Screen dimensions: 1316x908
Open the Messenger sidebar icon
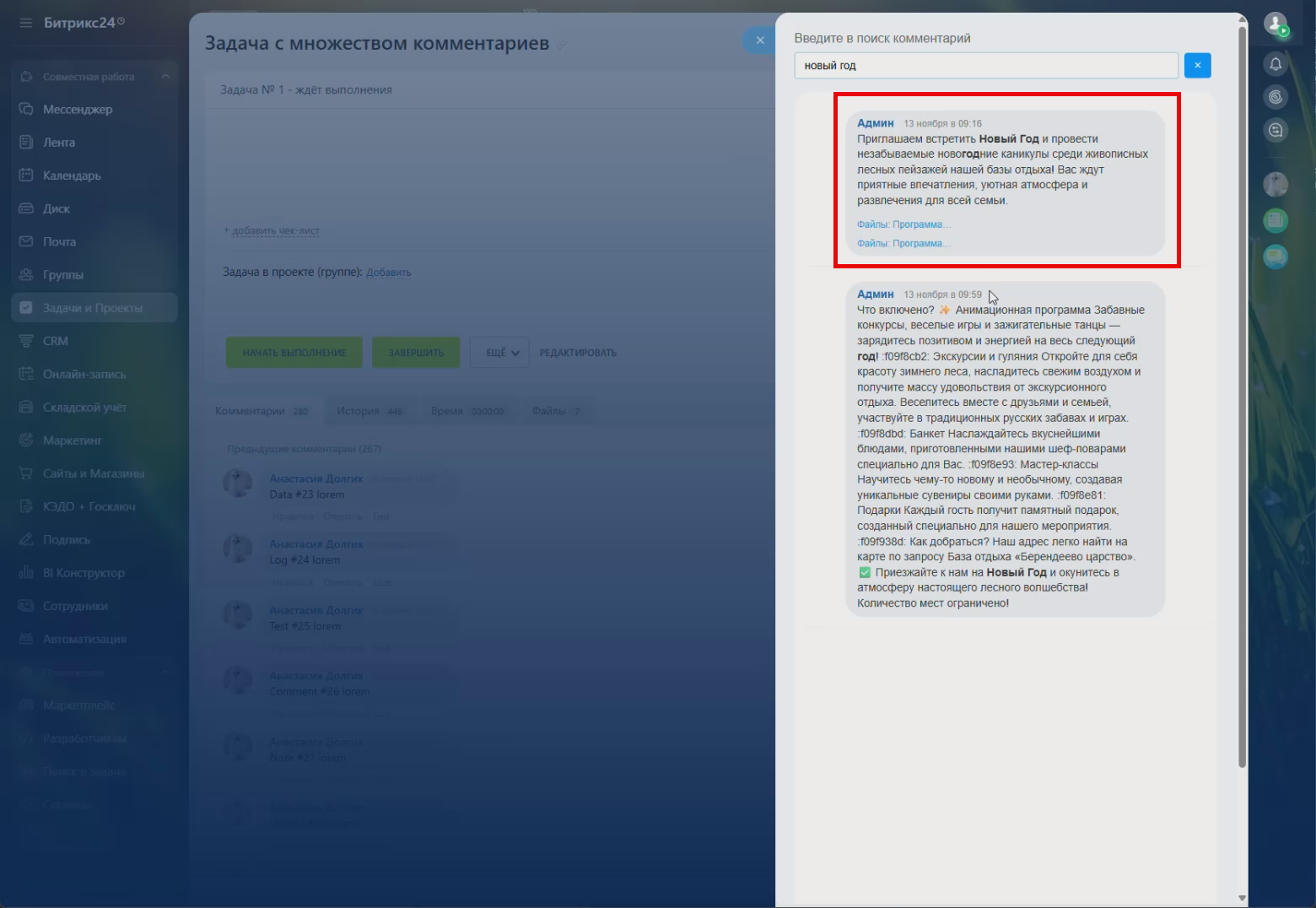pos(26,110)
